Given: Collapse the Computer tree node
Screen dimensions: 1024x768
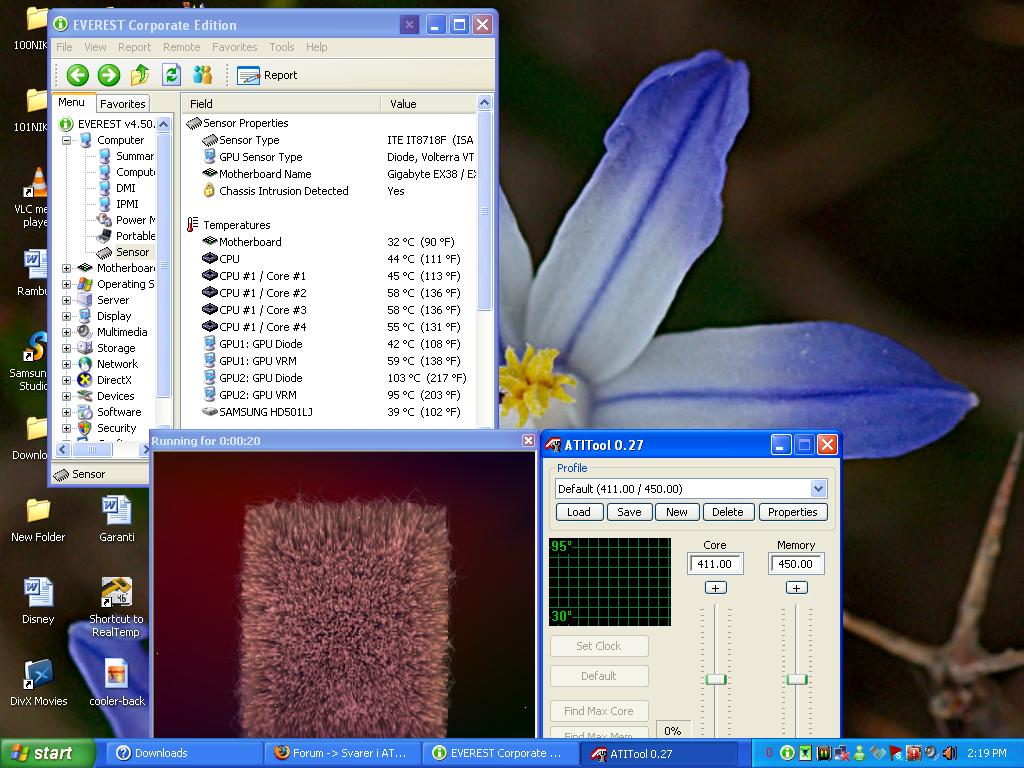Looking at the screenshot, I should [x=67, y=140].
